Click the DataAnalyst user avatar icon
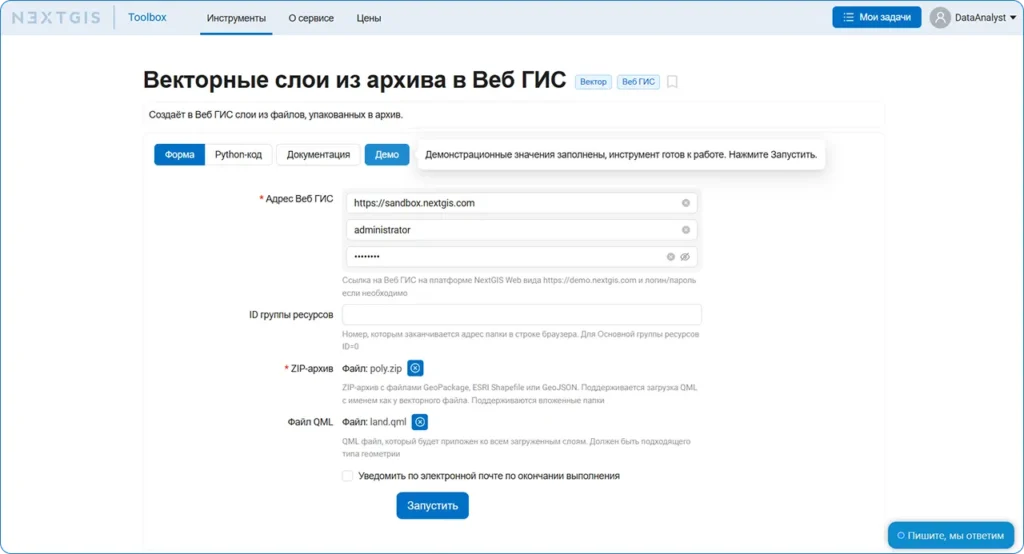Screen dimensions: 1024x554 (x=940, y=18)
